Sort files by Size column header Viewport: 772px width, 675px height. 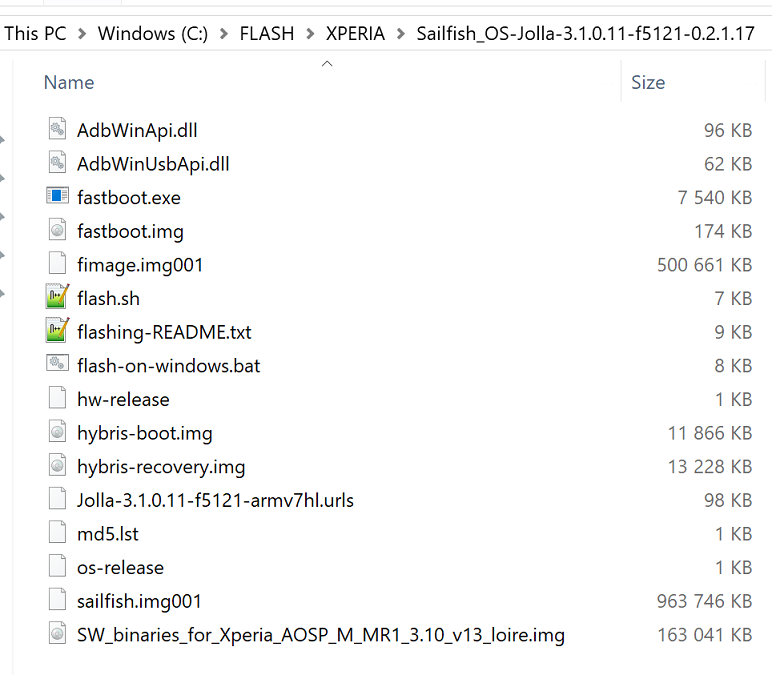(648, 83)
